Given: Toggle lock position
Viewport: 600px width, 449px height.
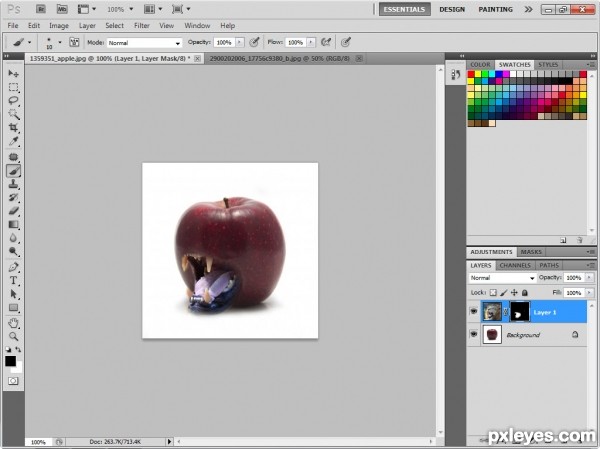Looking at the screenshot, I should 514,293.
